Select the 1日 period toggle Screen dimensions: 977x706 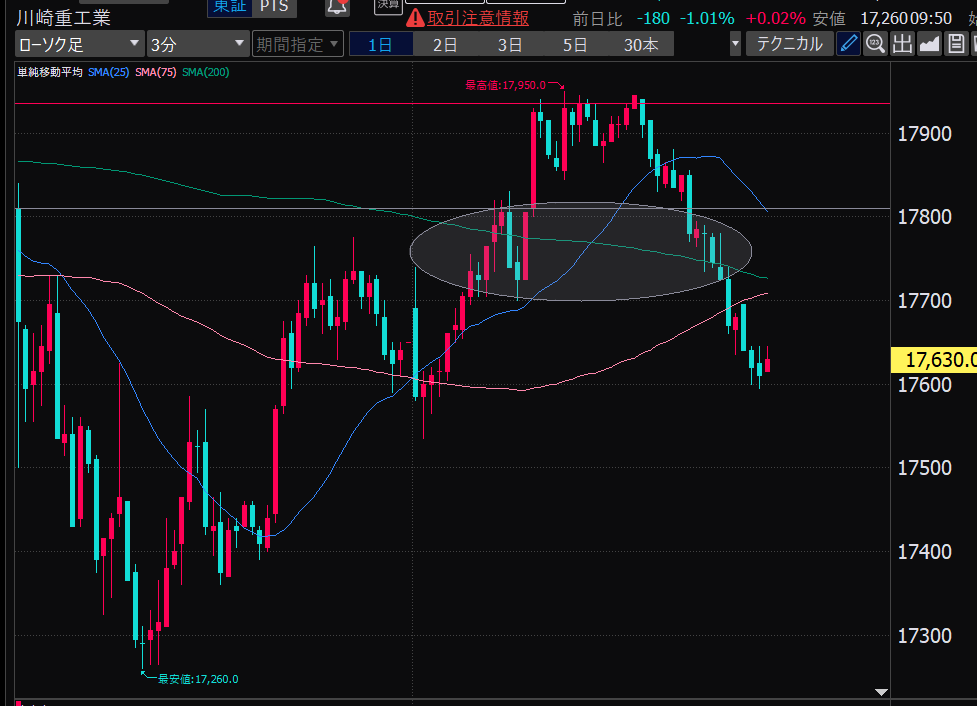[380, 44]
